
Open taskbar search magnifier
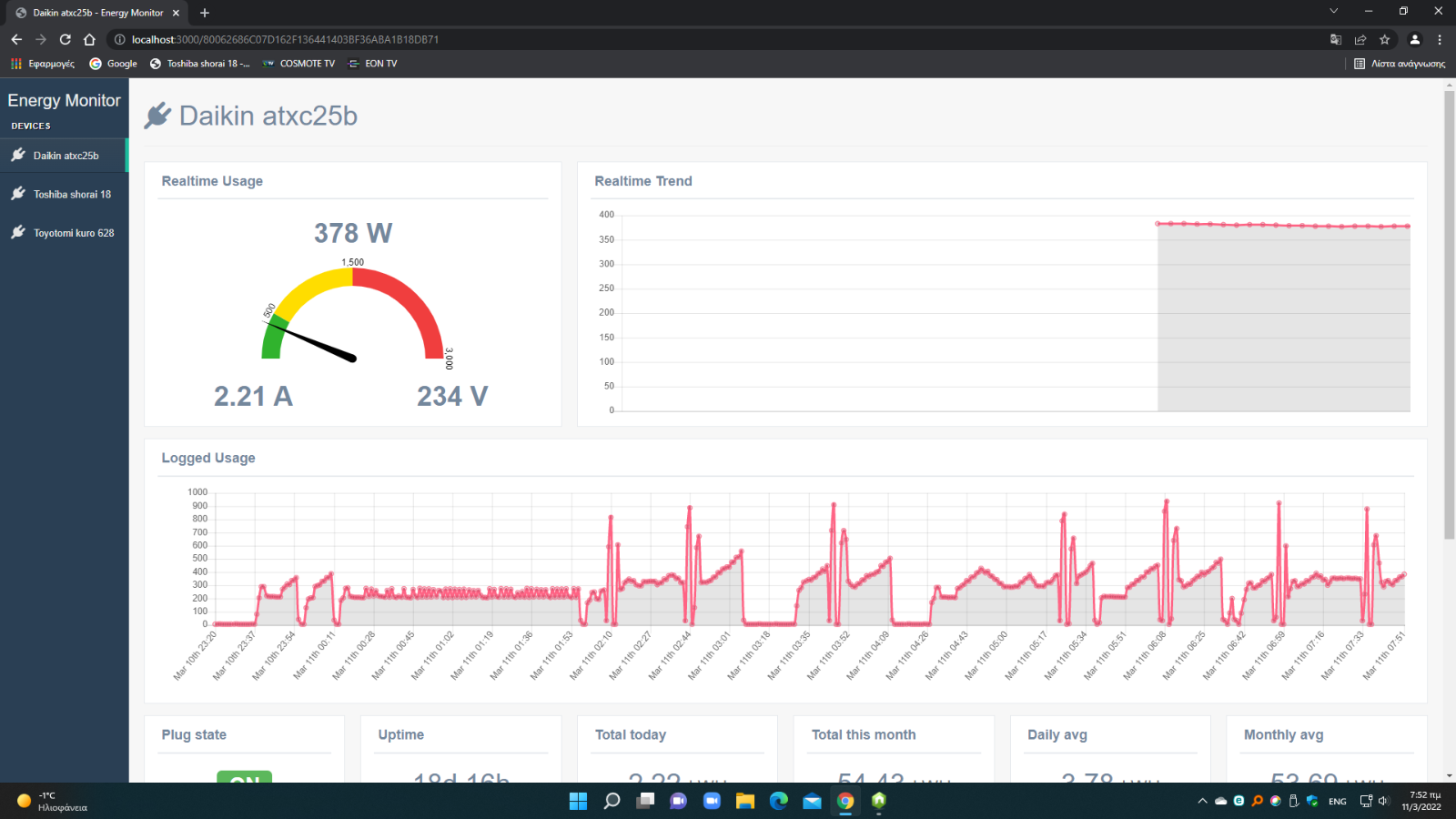tap(612, 801)
